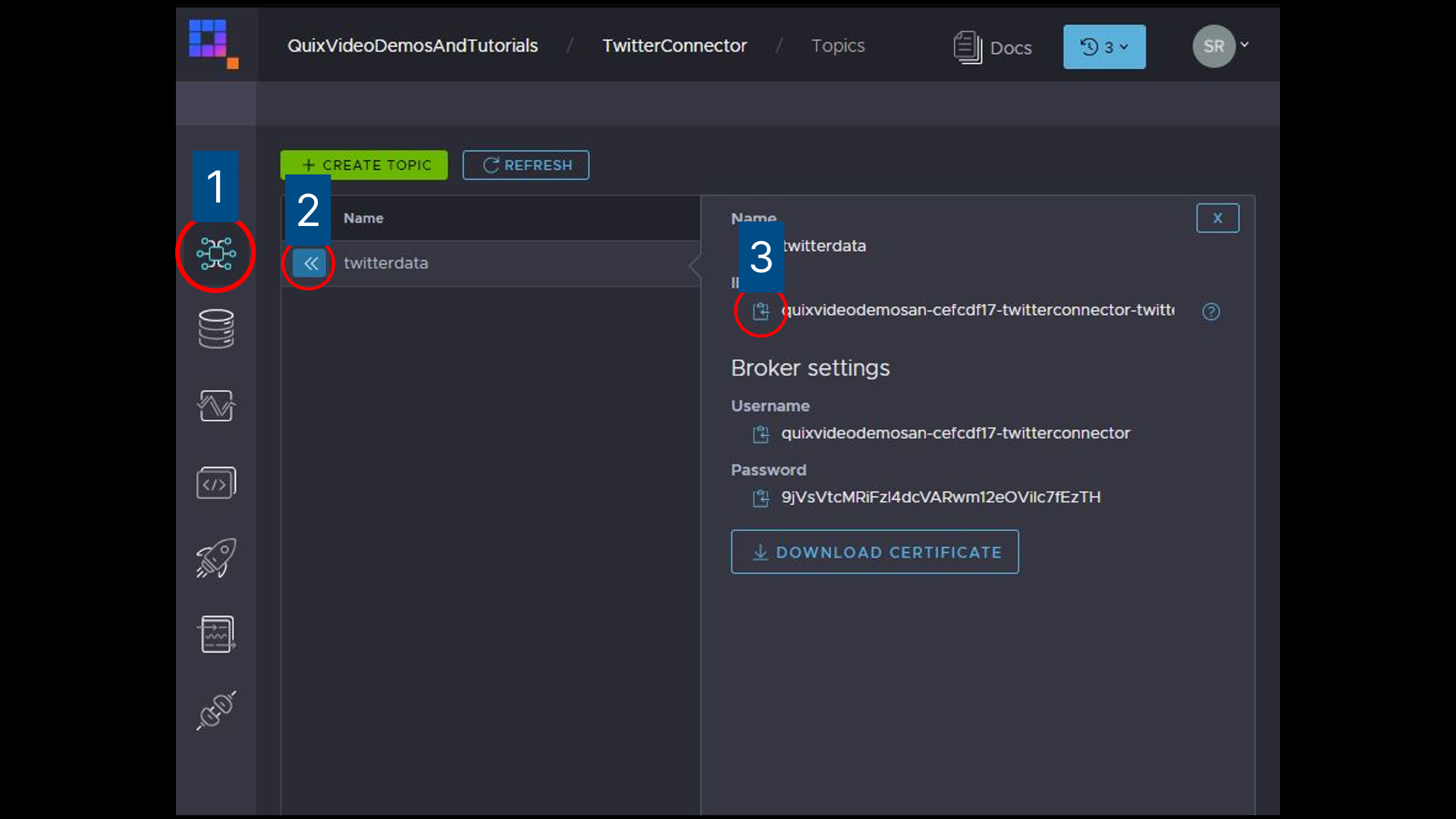Click the Create Topic button

pos(363,165)
